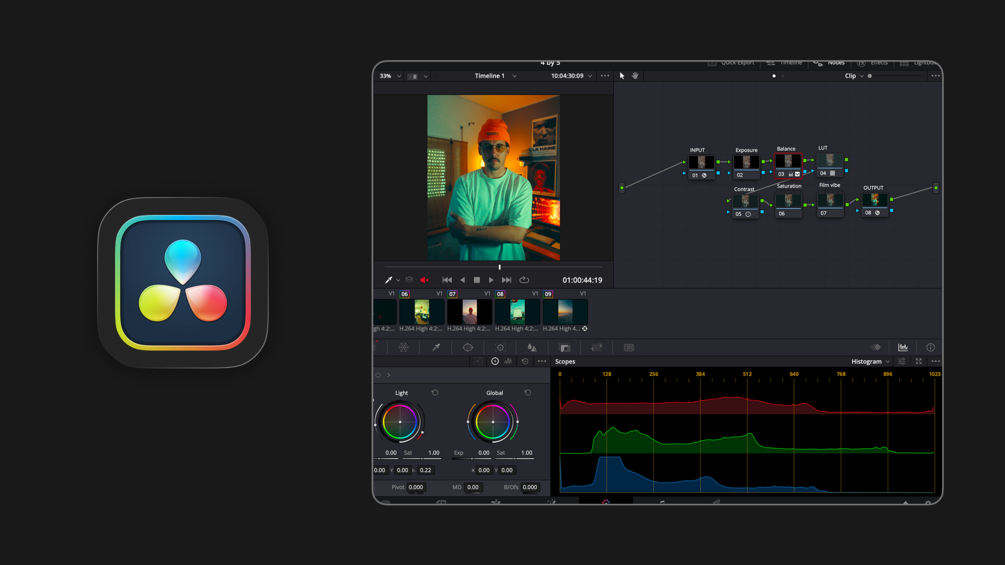The image size is (1005, 565).
Task: Select the INPUT node 01
Action: pyautogui.click(x=701, y=166)
